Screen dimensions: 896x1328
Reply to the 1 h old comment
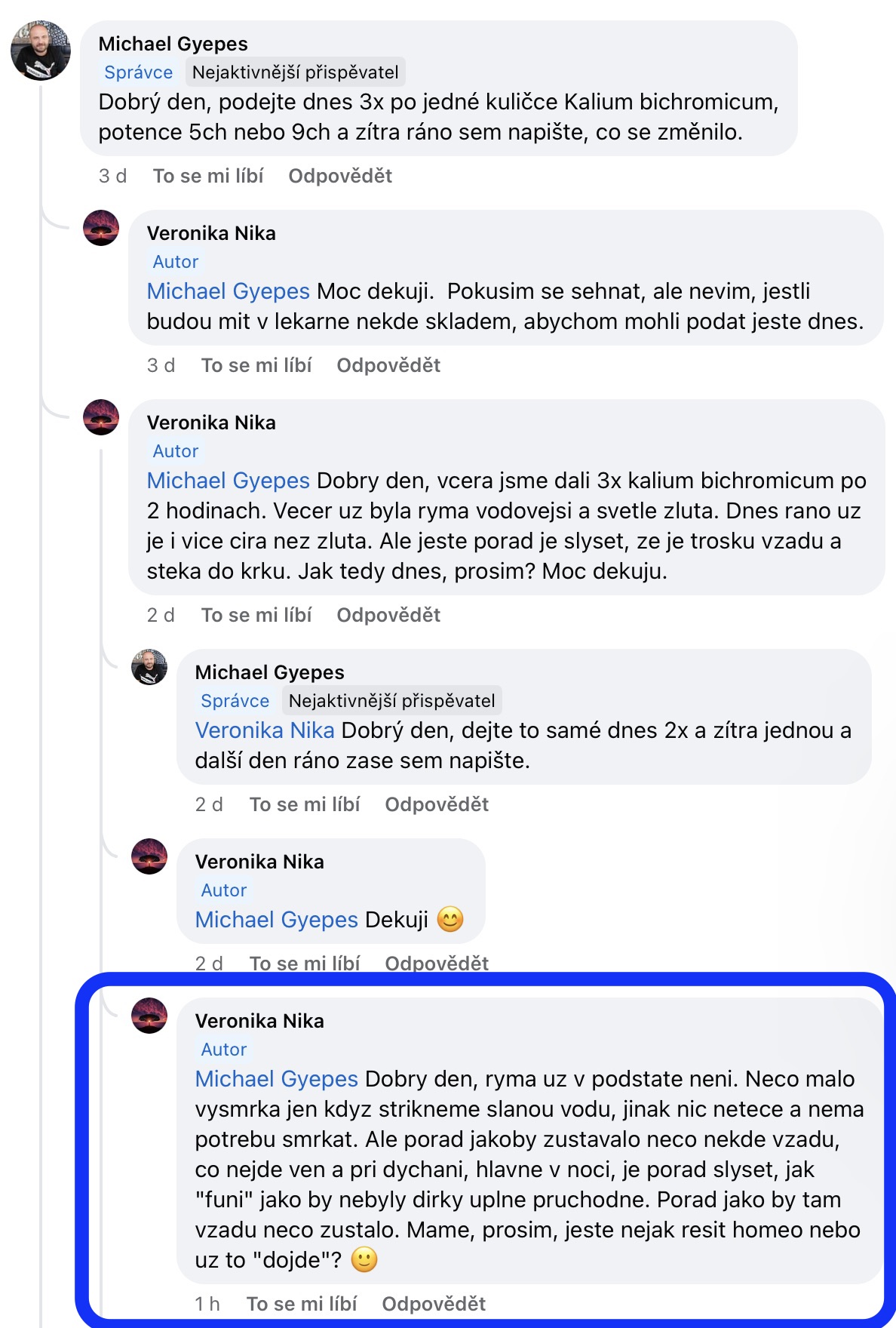pos(434,1304)
